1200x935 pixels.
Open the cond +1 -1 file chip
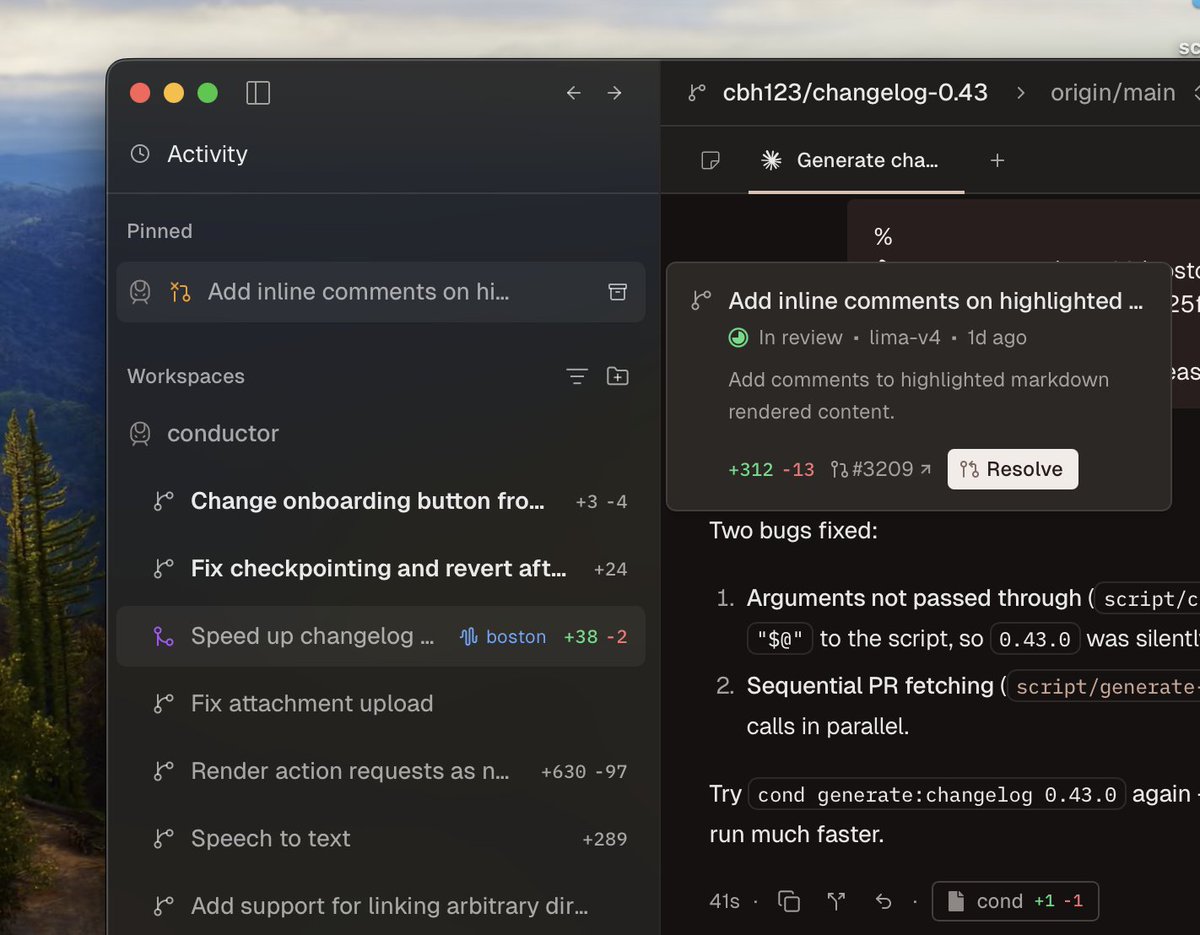point(1015,901)
